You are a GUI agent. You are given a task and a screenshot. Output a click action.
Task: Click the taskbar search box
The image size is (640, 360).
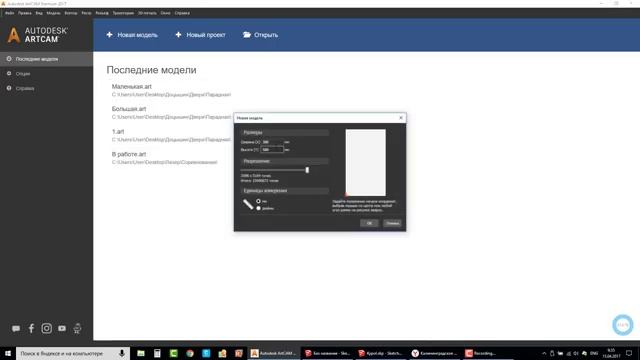click(x=73, y=353)
